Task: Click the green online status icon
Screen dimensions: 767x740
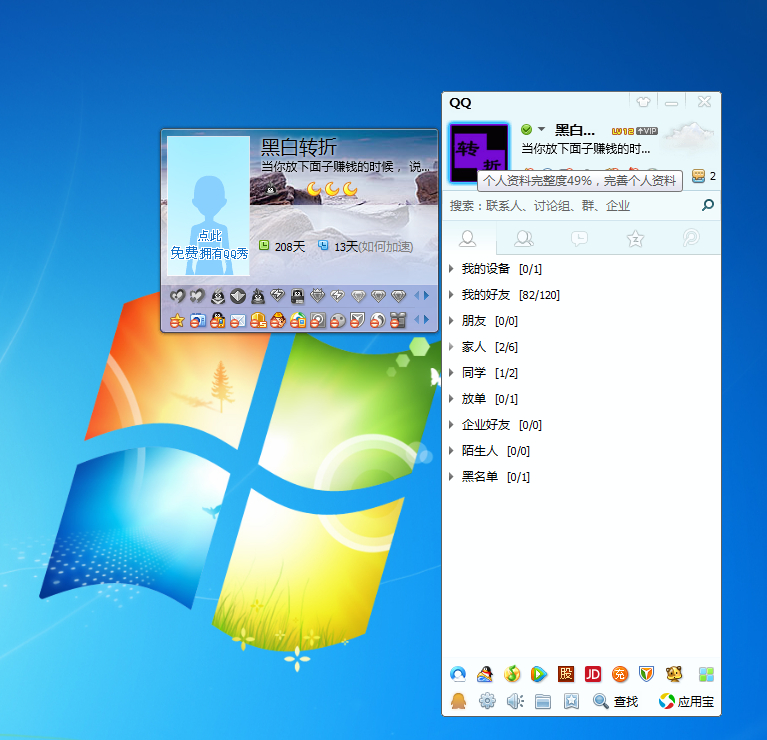Action: [526, 130]
